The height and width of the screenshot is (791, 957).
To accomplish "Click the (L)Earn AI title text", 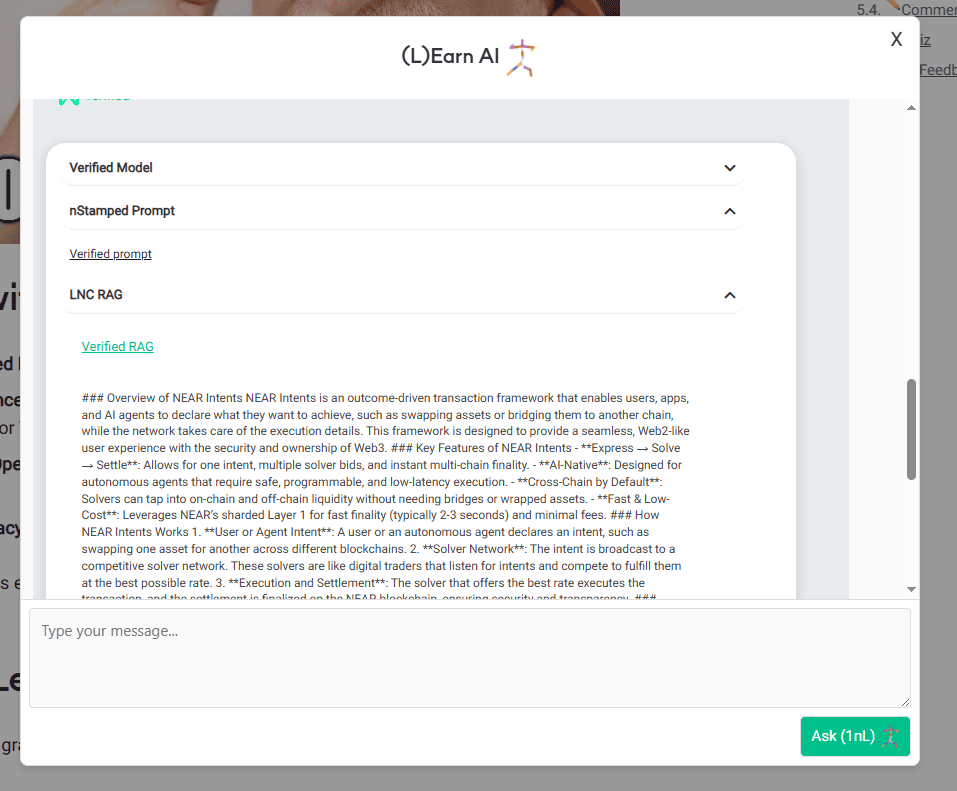I will (x=449, y=57).
